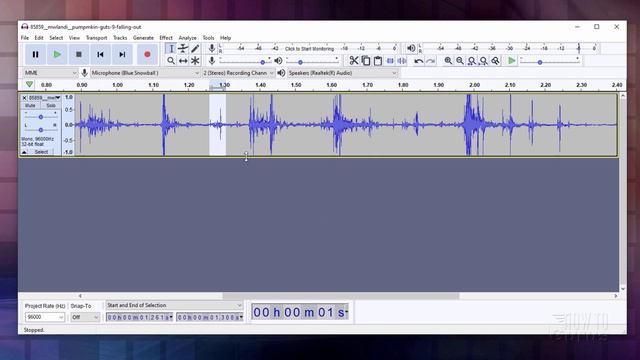The image size is (640, 360).
Task: Open the recording channels dropdown
Action: (239, 73)
